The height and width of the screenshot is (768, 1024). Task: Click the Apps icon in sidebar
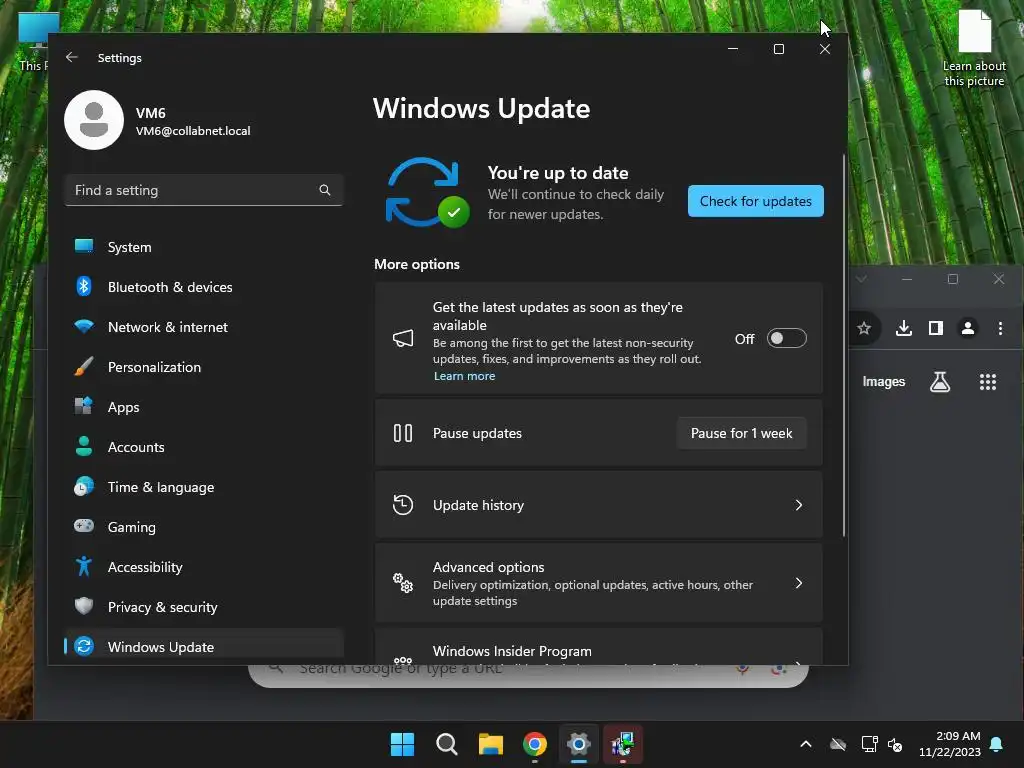pos(84,406)
